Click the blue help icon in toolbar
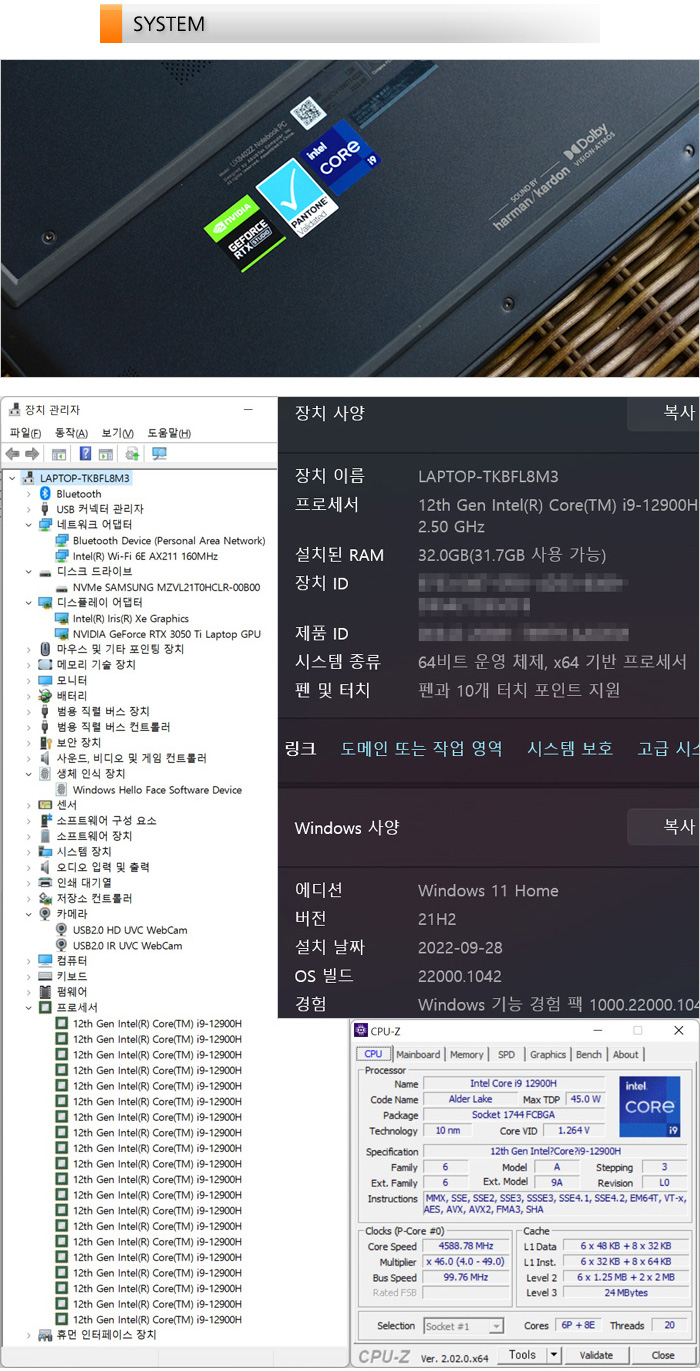Image resolution: width=700 pixels, height=1371 pixels. (86, 454)
